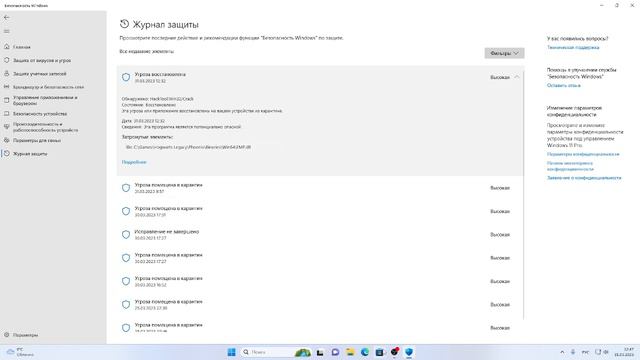Image resolution: width=640 pixels, height=360 pixels.
Task: Expand the 'Исправление не завершено' entry
Action: [320, 234]
